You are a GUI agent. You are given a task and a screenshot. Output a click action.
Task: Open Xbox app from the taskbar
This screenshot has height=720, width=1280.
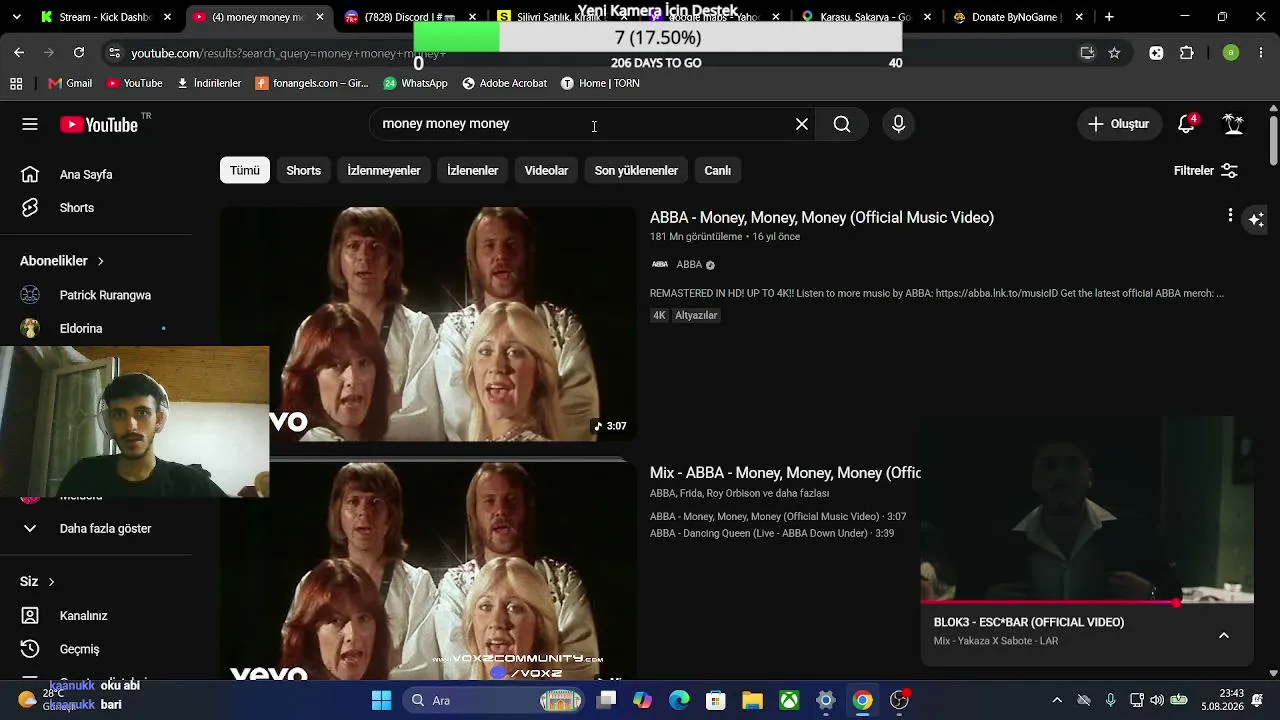pos(789,700)
